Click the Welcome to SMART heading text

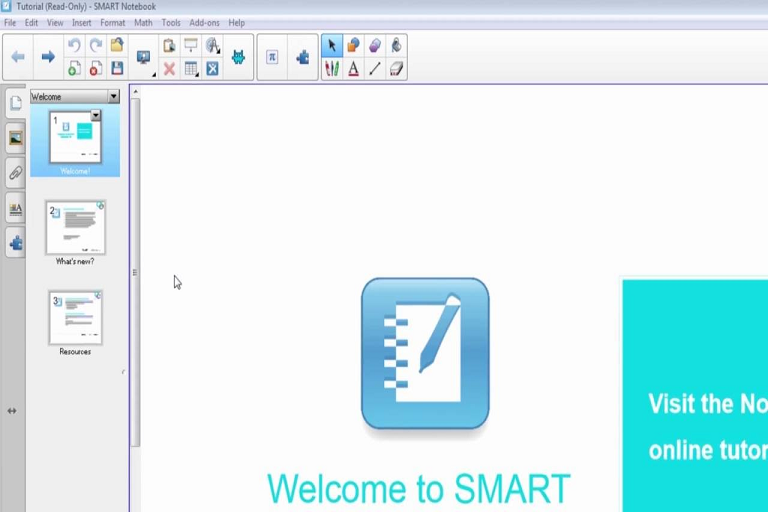pos(419,488)
